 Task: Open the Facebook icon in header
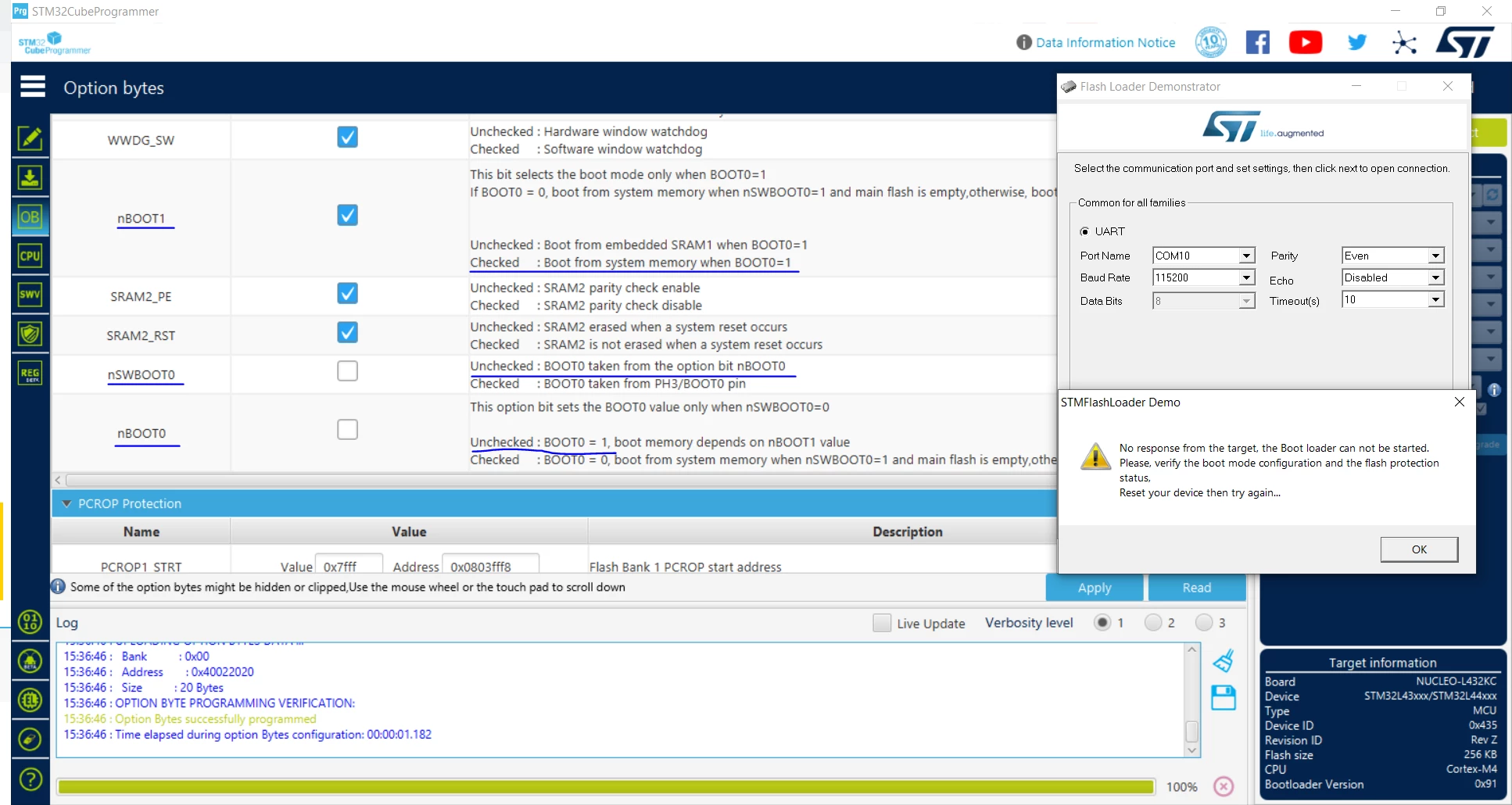(x=1257, y=42)
